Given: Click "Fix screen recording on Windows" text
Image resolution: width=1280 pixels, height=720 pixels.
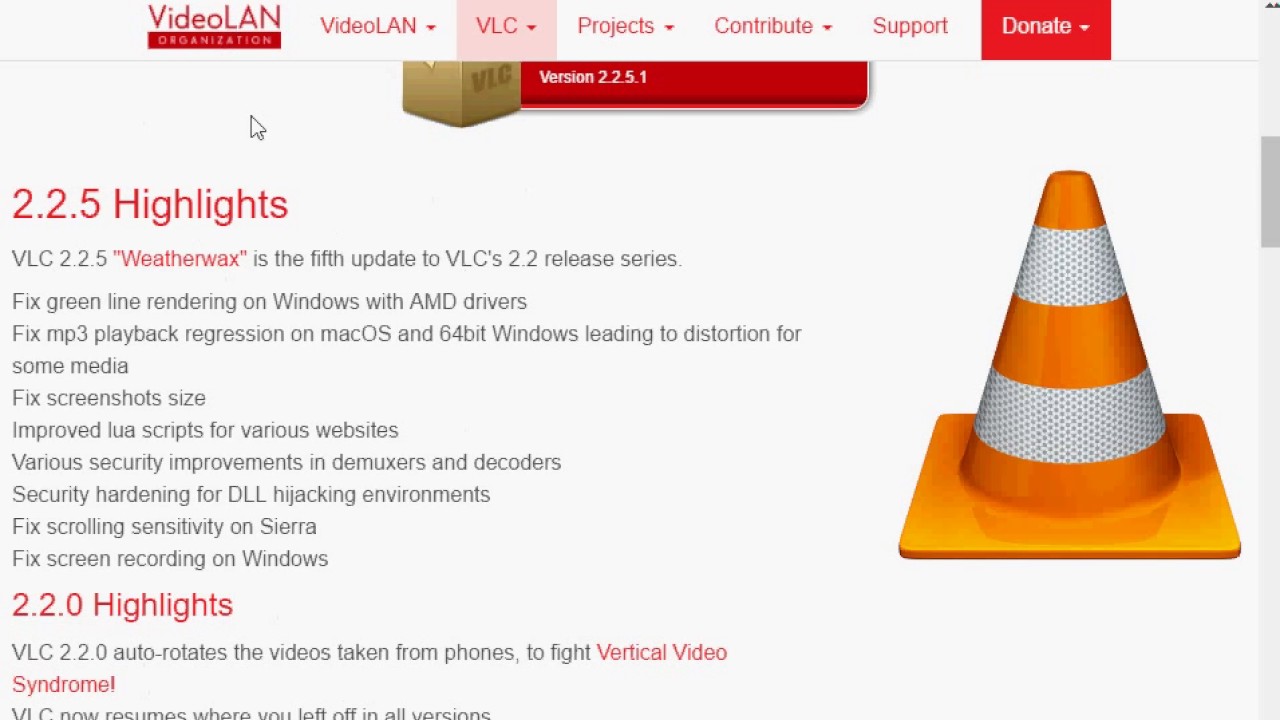Looking at the screenshot, I should (x=170, y=558).
